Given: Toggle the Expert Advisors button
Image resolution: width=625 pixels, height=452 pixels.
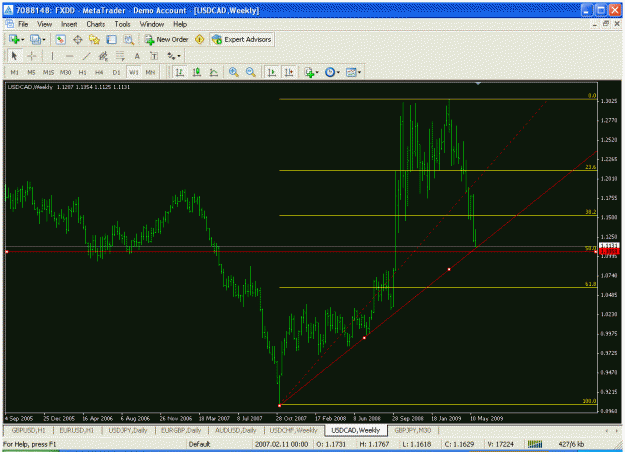Looking at the screenshot, I should (242, 39).
